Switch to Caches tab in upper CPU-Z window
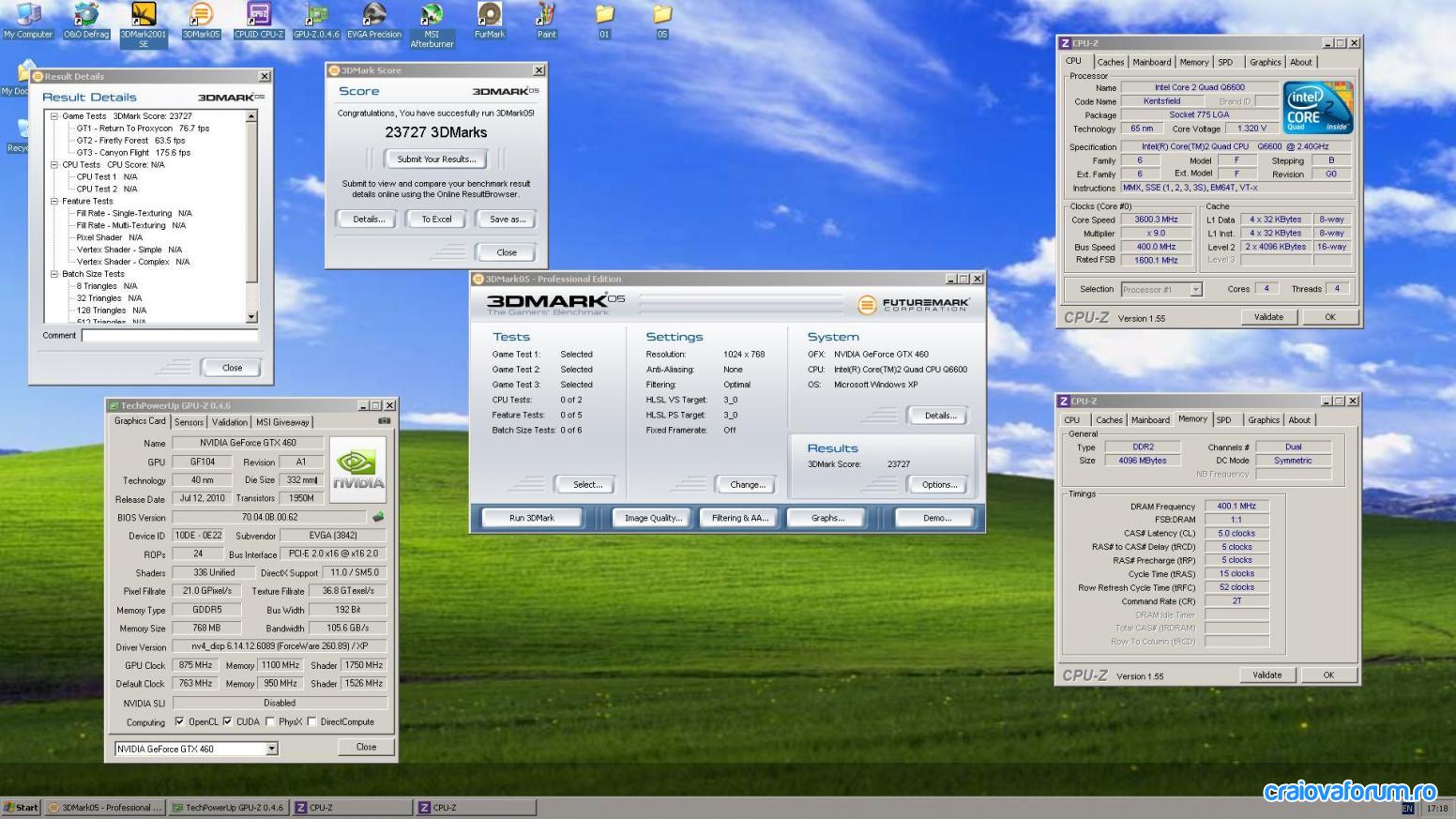This screenshot has width=1456, height=819. pyautogui.click(x=1111, y=62)
